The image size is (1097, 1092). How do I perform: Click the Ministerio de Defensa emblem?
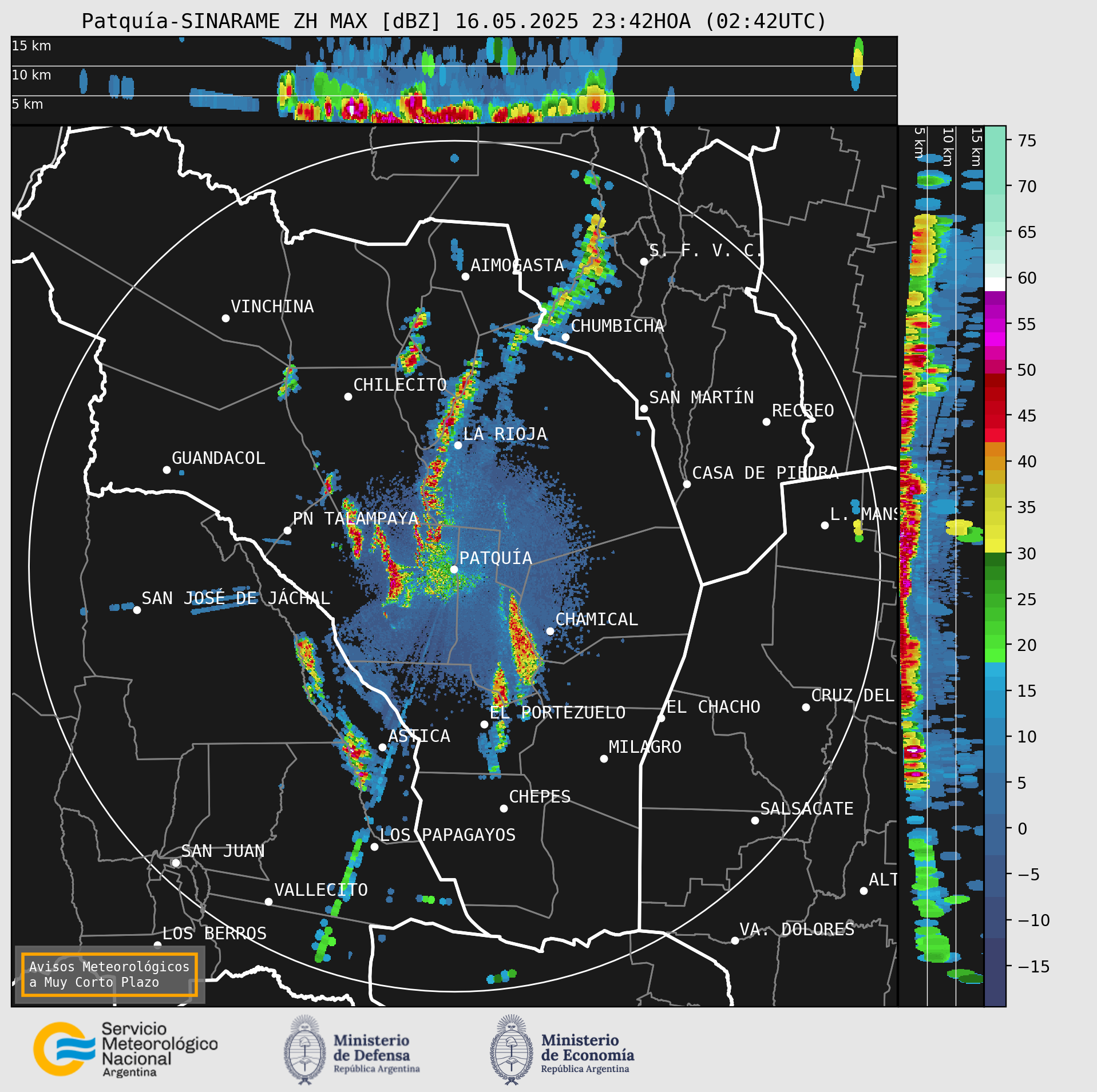[305, 1049]
